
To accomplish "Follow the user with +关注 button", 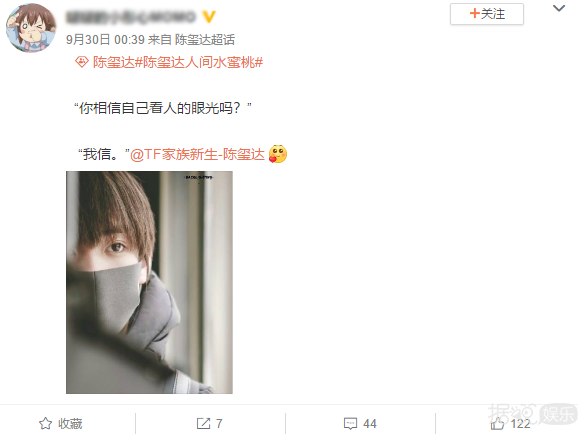I will 487,14.
